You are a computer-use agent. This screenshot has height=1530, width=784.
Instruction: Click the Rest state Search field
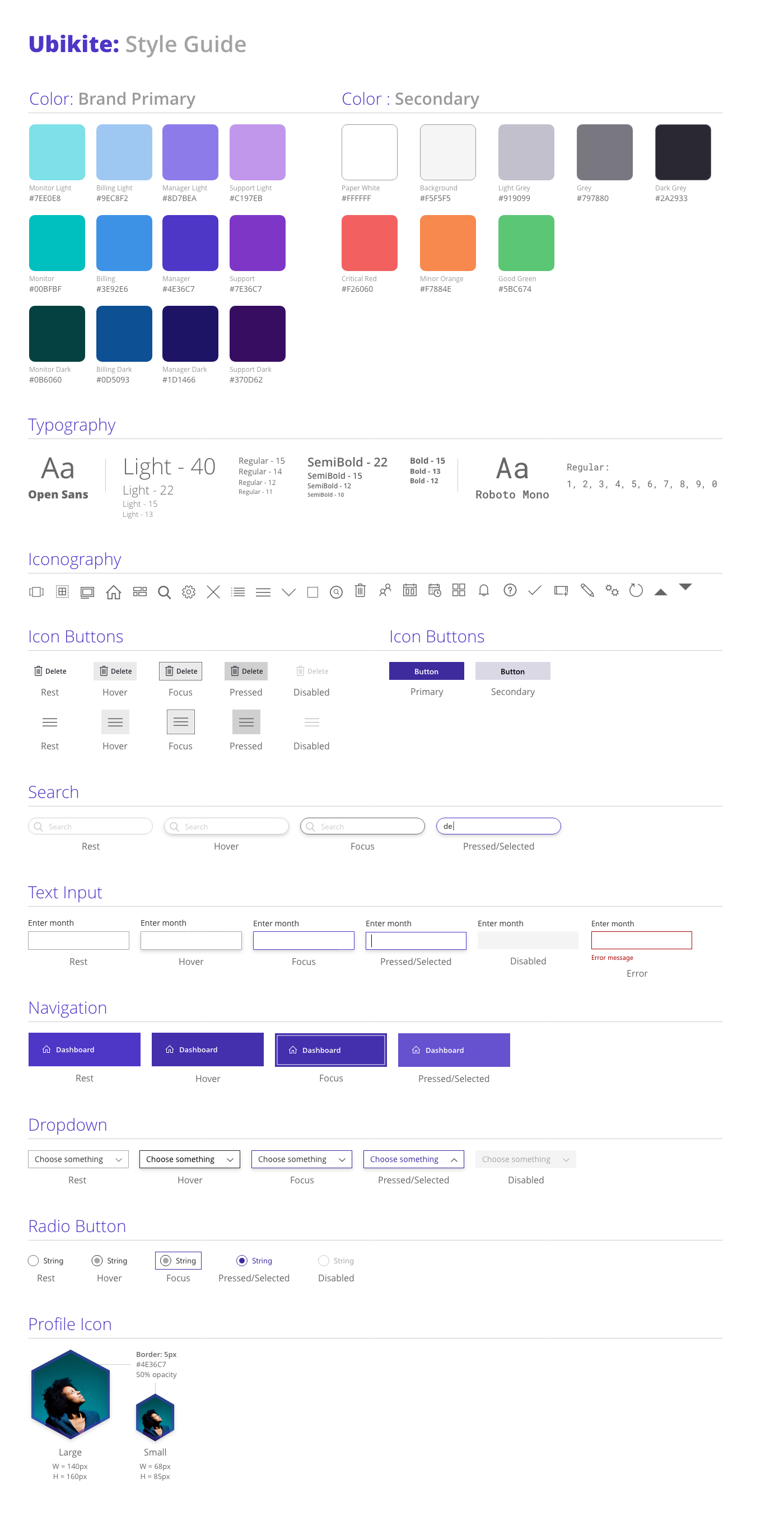tap(90, 826)
